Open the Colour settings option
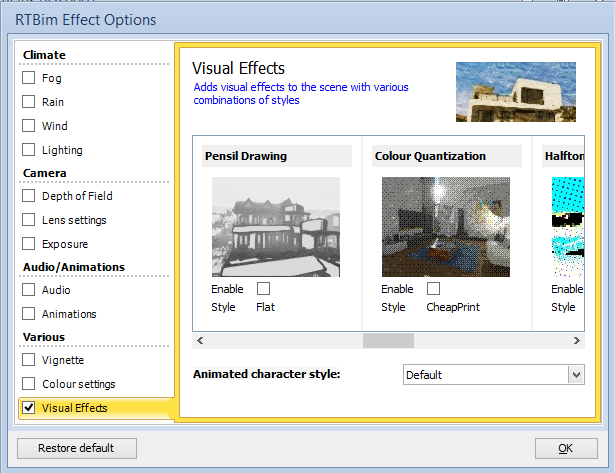 tap(79, 384)
